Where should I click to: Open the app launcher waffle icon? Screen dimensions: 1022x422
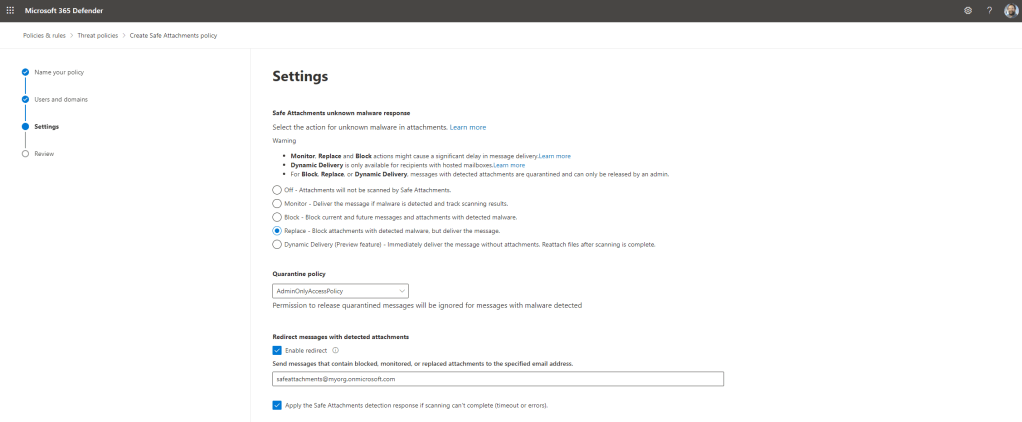pos(10,10)
